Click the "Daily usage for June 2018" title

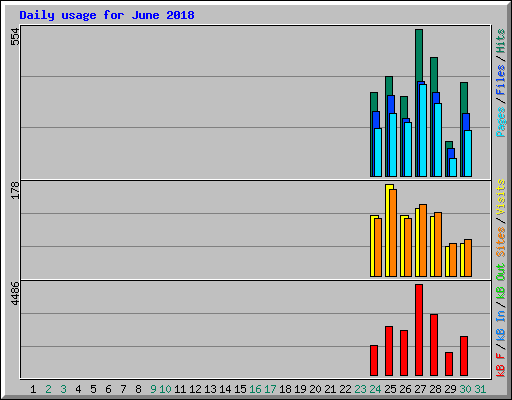tap(107, 15)
